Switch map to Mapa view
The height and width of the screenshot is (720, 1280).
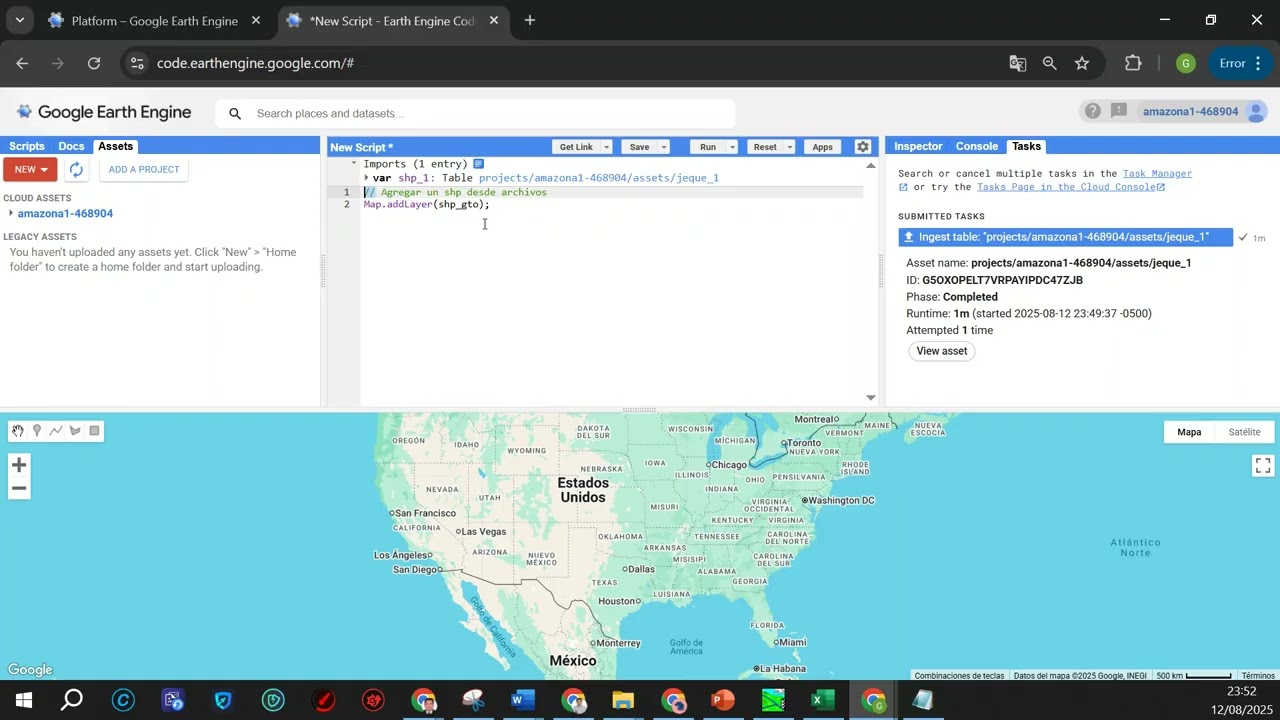tap(1189, 432)
